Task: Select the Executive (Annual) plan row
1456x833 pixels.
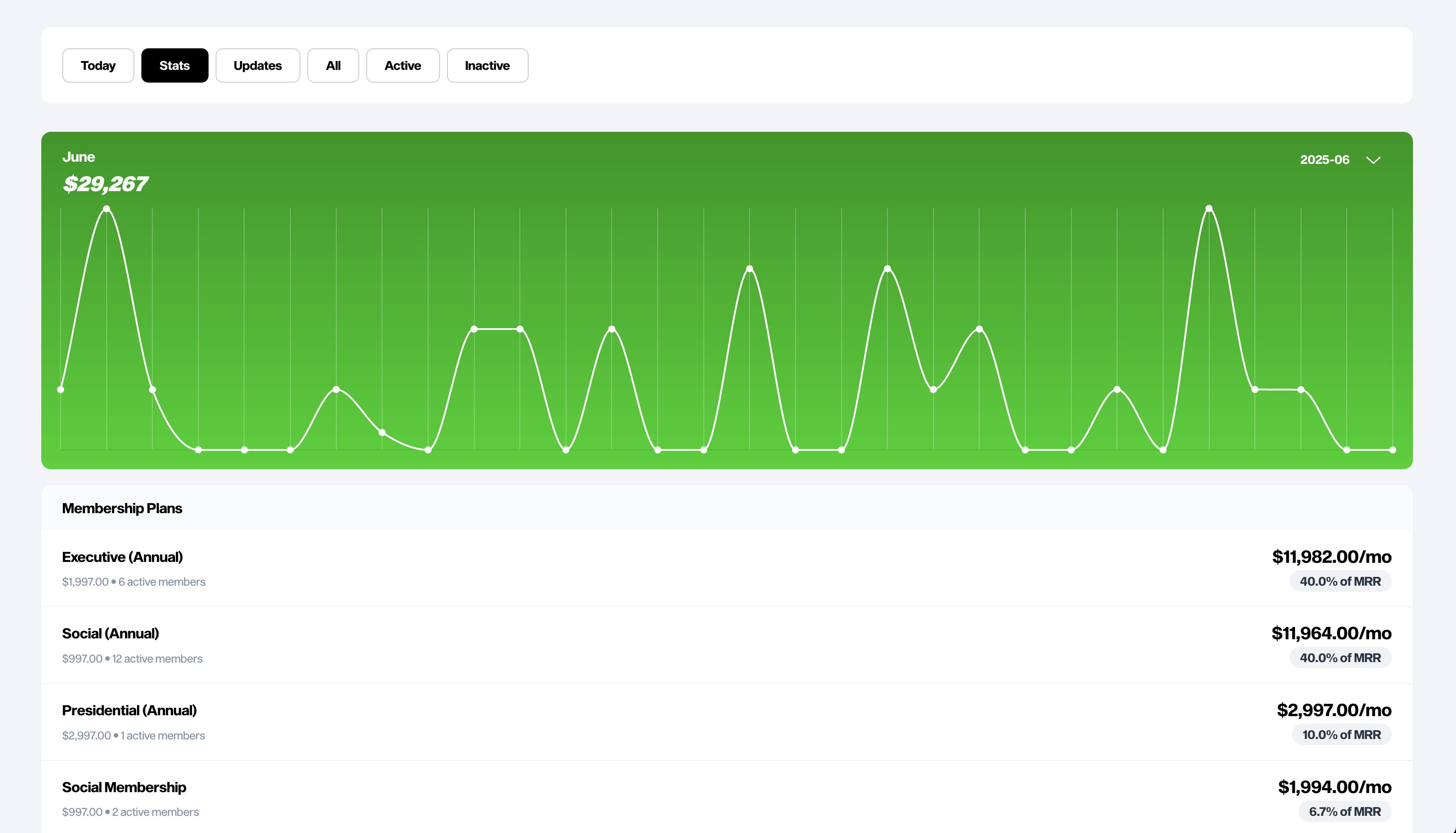Action: pos(123,556)
